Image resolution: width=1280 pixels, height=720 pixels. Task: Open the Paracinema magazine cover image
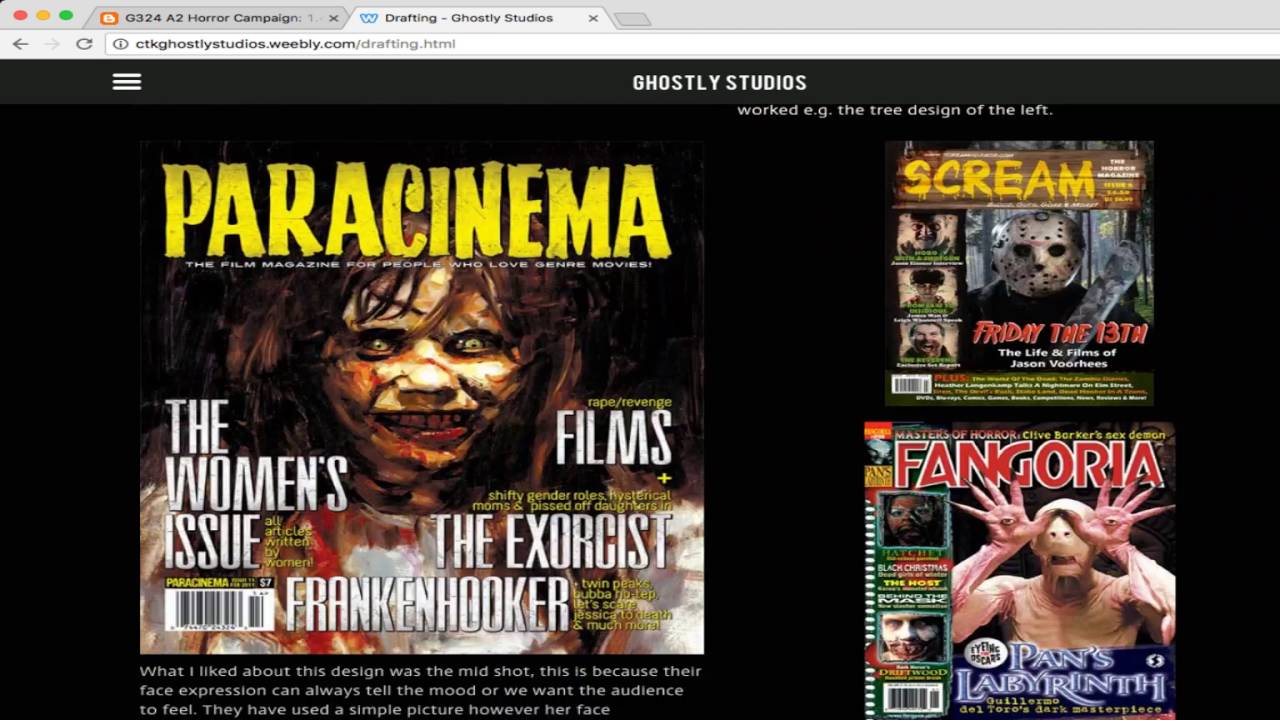pyautogui.click(x=422, y=397)
